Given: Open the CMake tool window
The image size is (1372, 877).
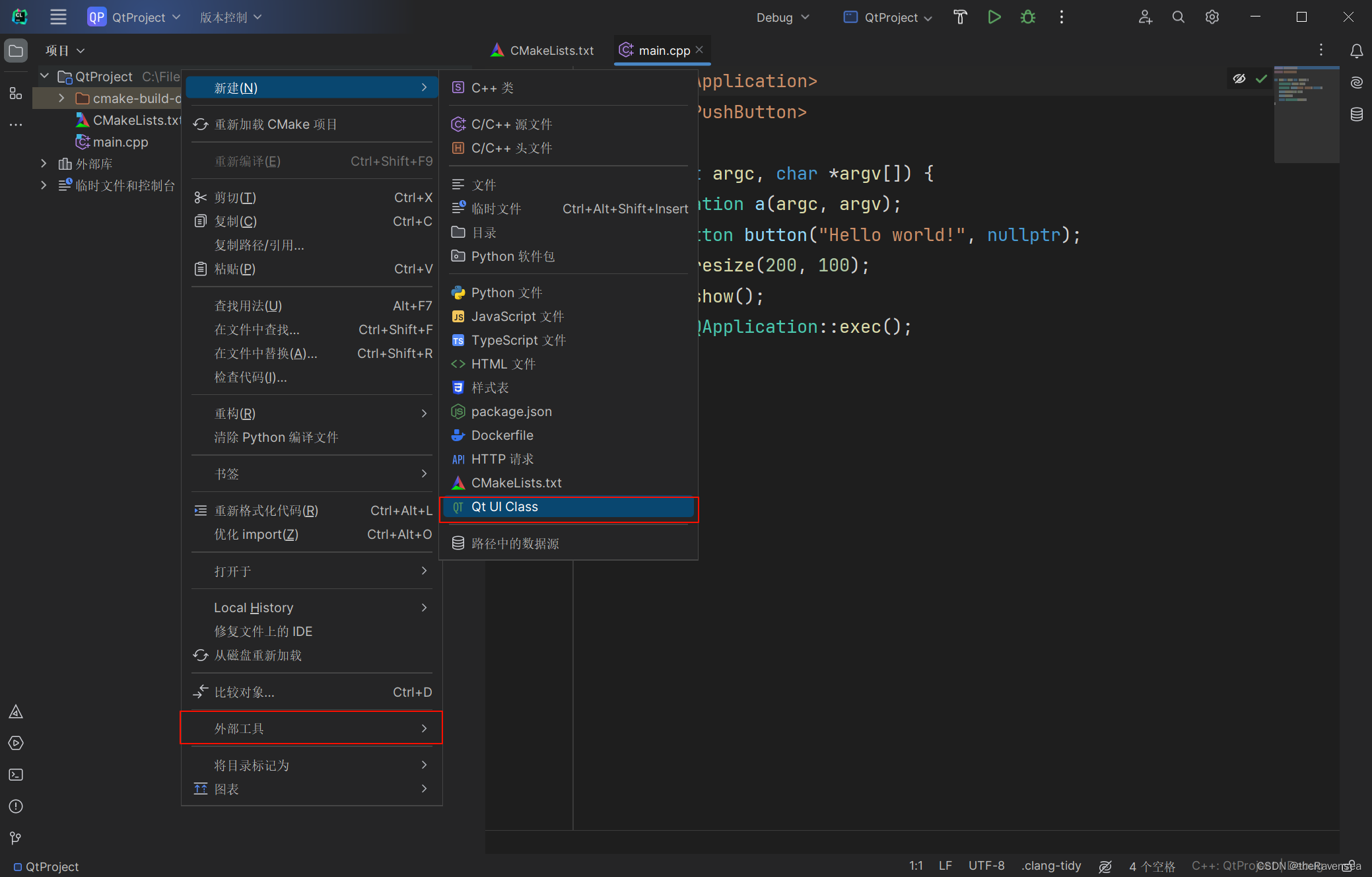Looking at the screenshot, I should point(16,712).
